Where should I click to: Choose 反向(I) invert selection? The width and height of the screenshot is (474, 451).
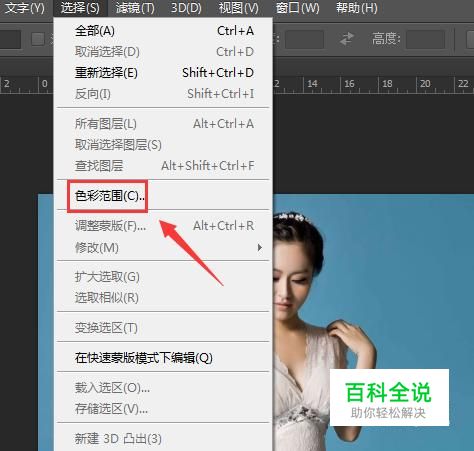pos(163,94)
